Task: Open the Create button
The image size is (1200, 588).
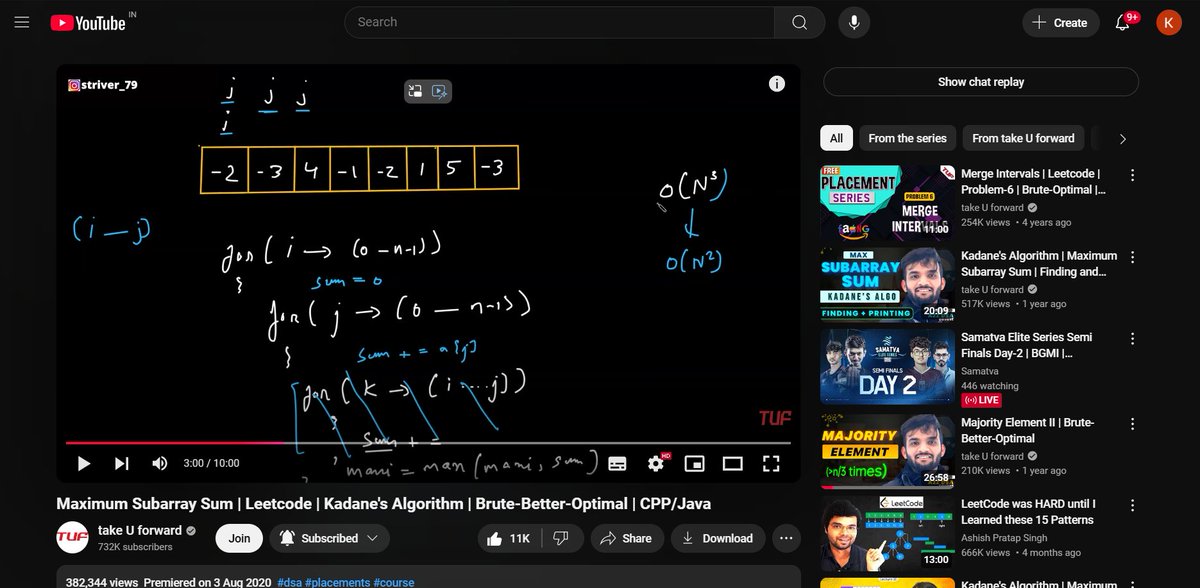Action: [x=1060, y=22]
